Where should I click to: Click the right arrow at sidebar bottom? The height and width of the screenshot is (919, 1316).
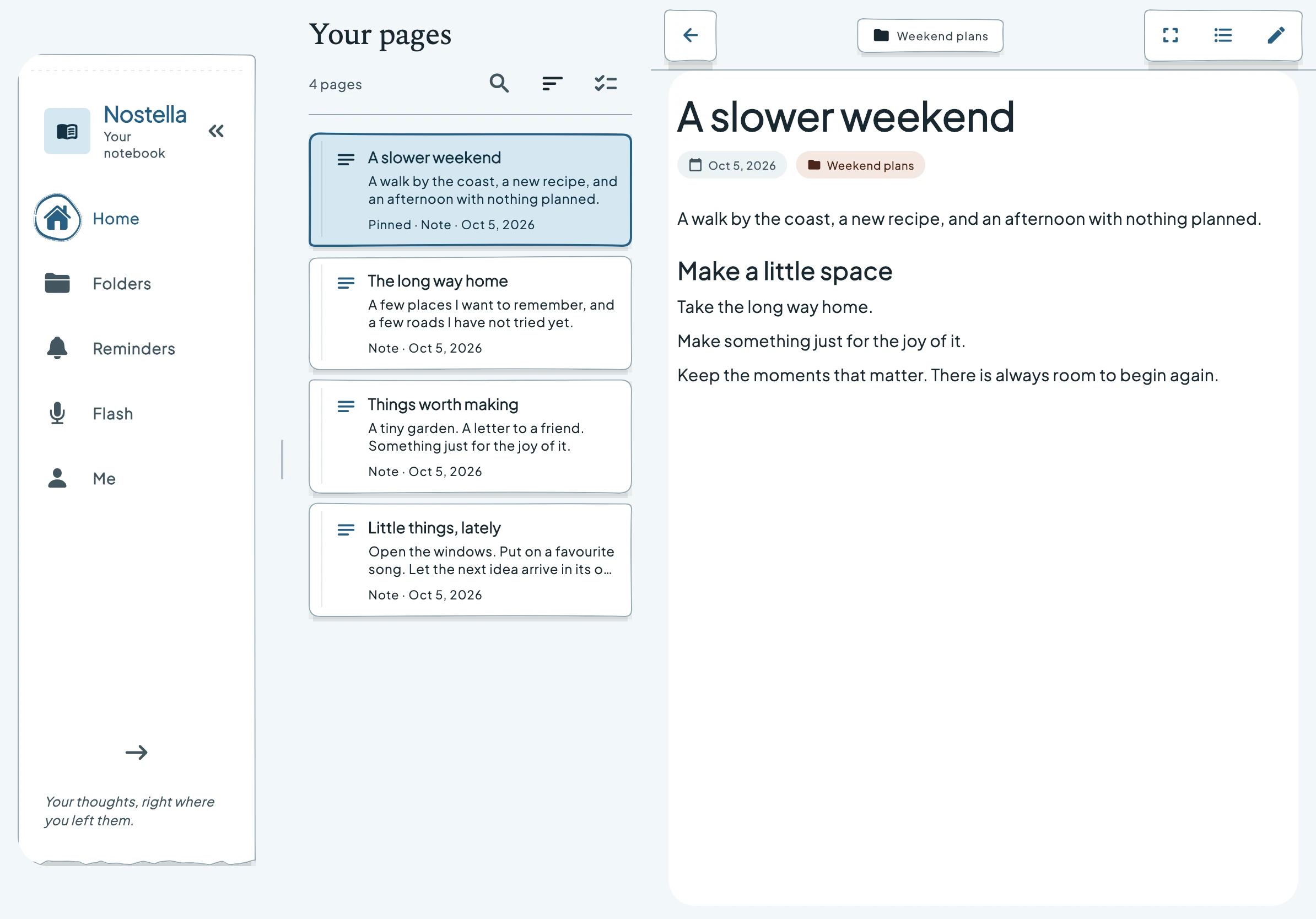click(x=137, y=752)
